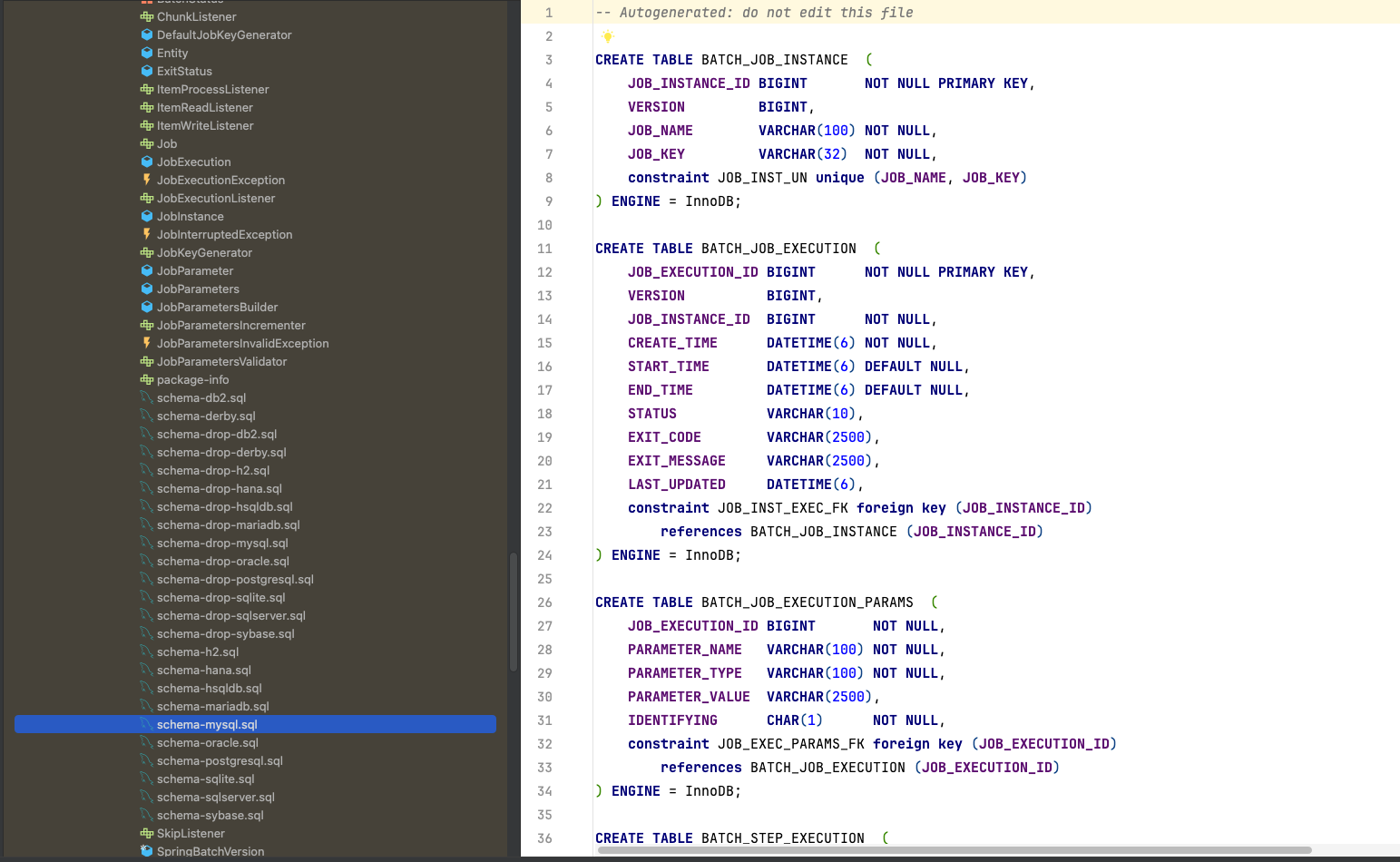Click the JobExecutionException lightning icon
This screenshot has height=862, width=1400.
[x=147, y=180]
